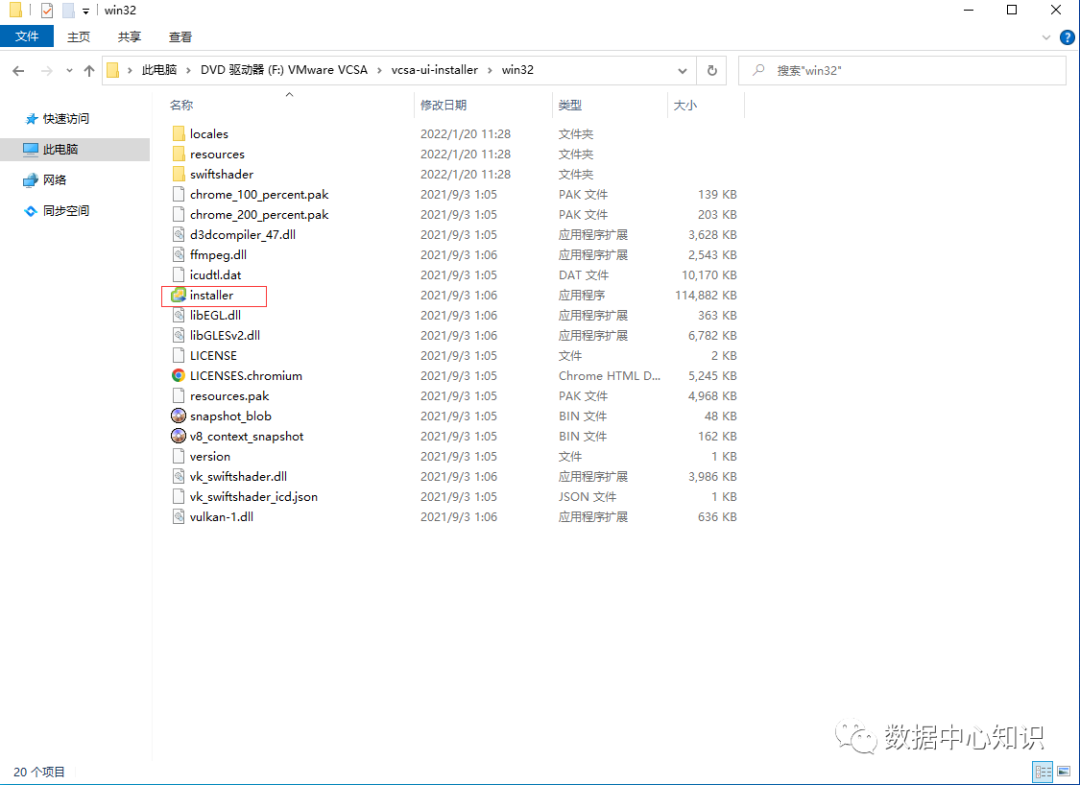Refresh the current folder view
Image resolution: width=1080 pixels, height=785 pixels.
pyautogui.click(x=712, y=70)
